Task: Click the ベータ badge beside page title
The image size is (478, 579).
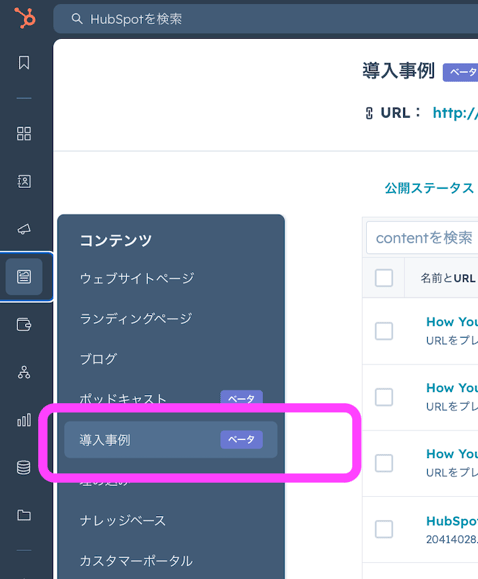Action: [x=461, y=72]
